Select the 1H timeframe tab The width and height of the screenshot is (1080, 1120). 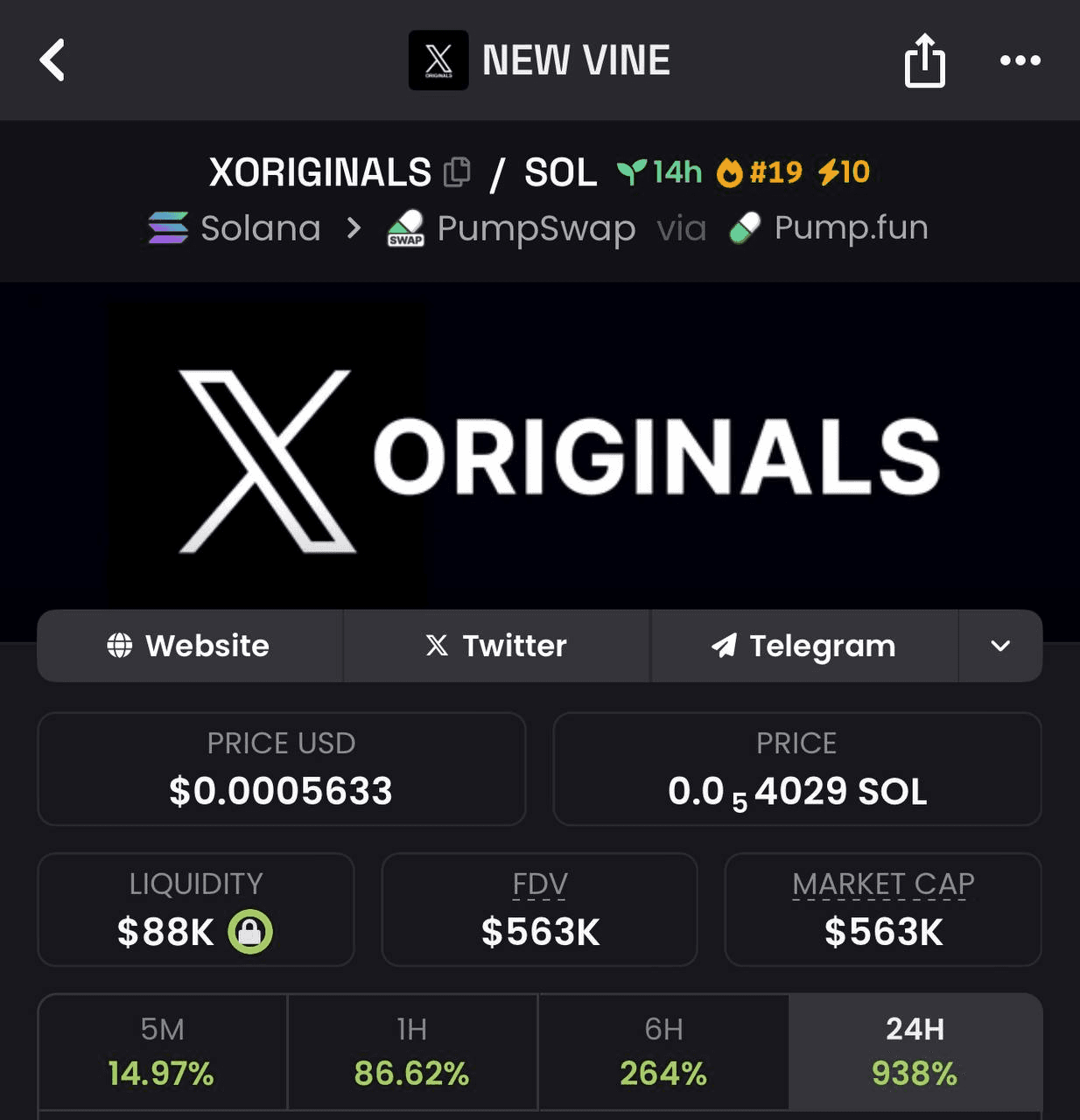pyautogui.click(x=412, y=1051)
